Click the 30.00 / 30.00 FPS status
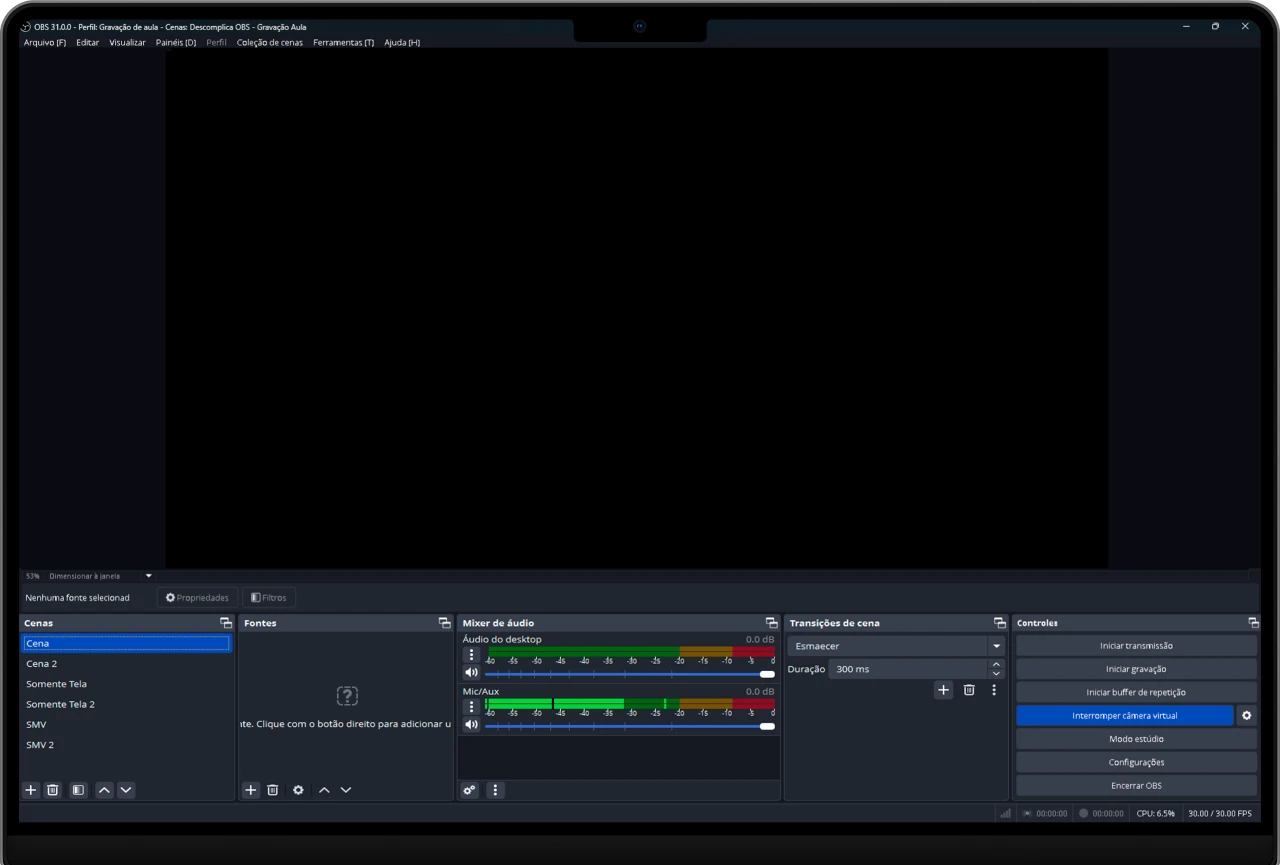 coord(1219,814)
